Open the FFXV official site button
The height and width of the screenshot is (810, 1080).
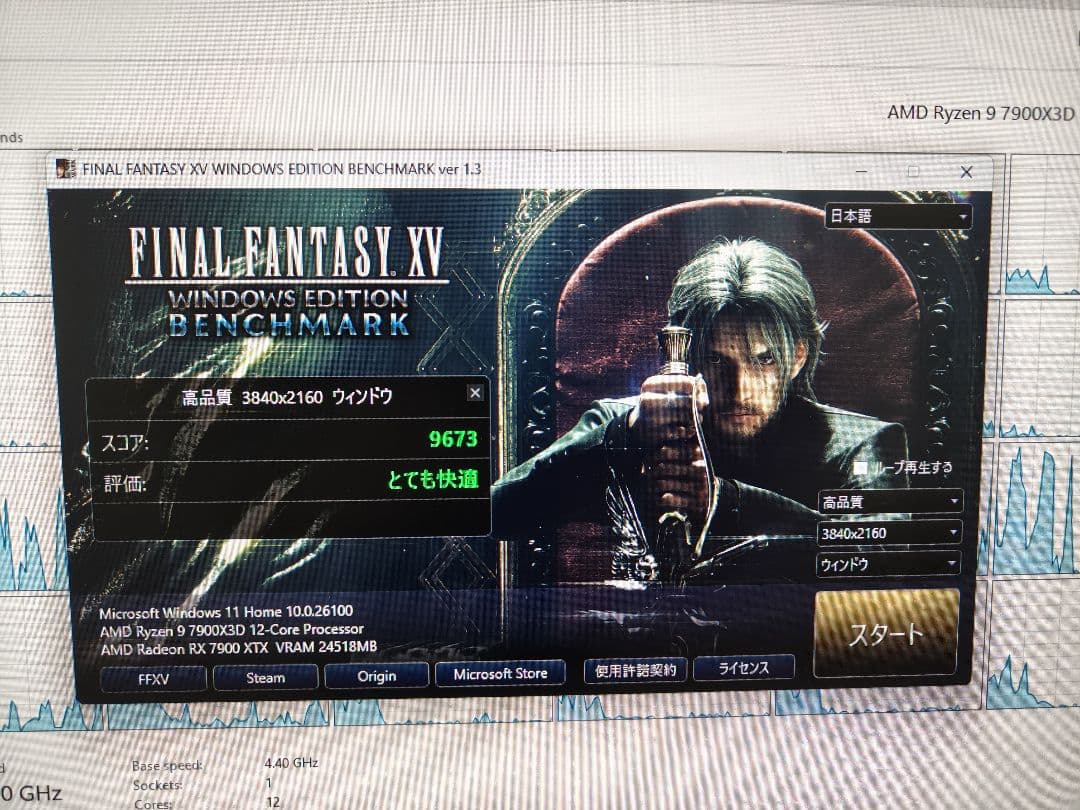coord(154,677)
